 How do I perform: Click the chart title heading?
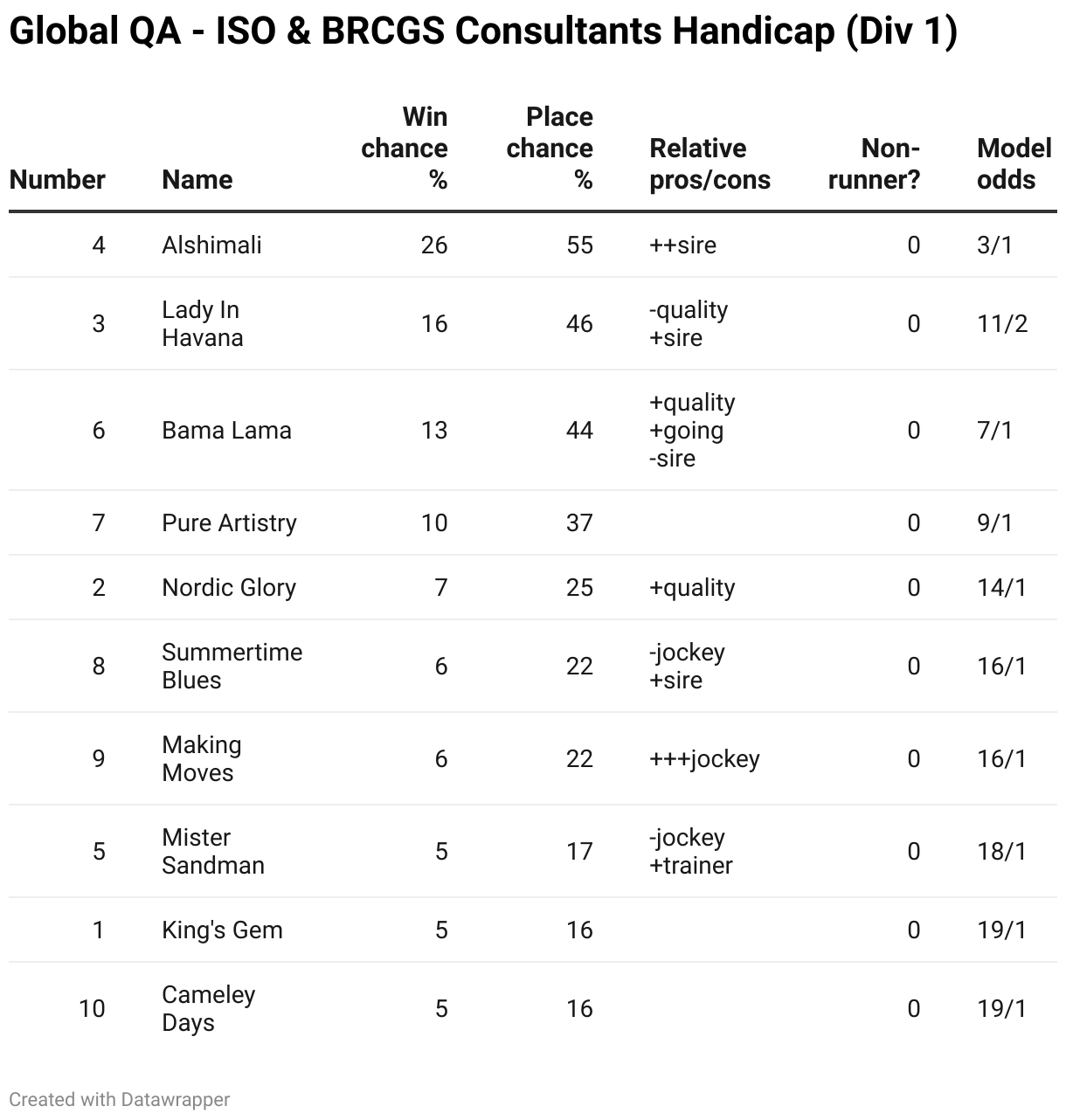pos(483,31)
